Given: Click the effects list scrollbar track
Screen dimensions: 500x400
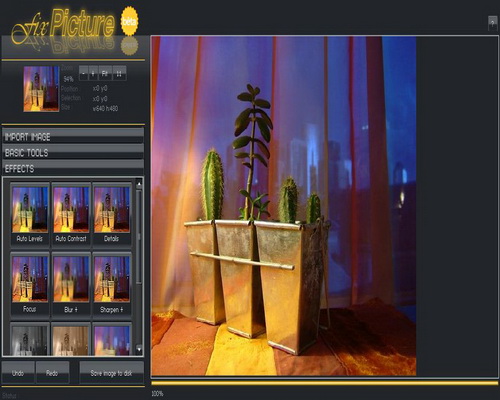Looking at the screenshot, I should tap(139, 313).
